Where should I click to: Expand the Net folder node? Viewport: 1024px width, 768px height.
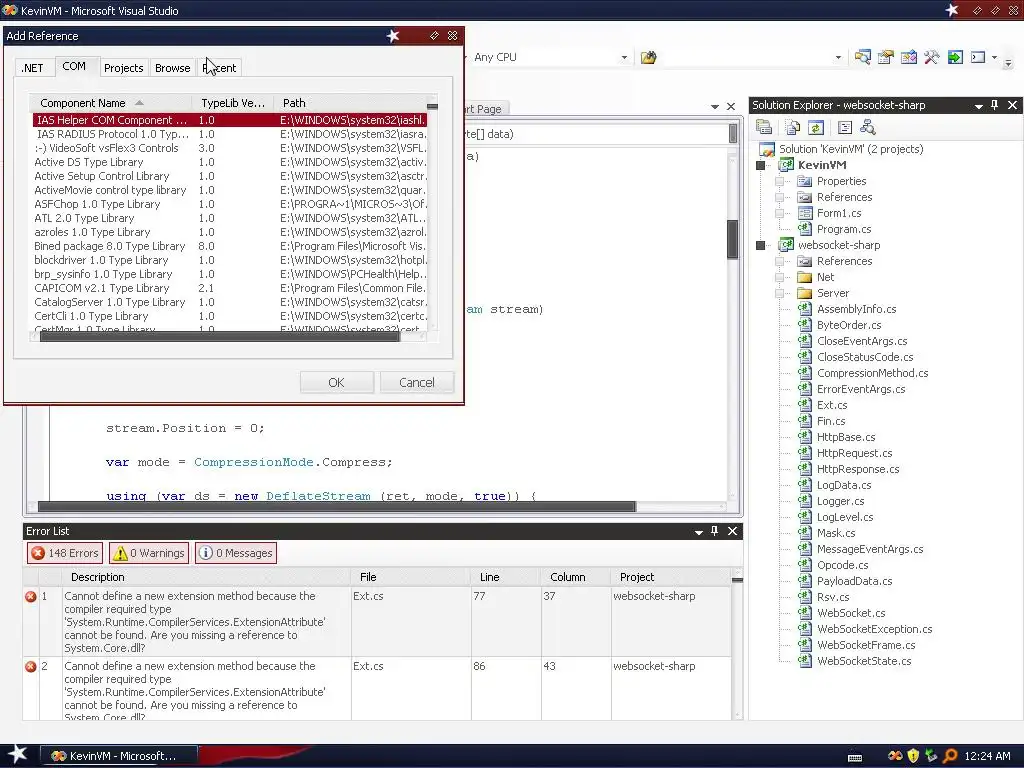coord(779,277)
